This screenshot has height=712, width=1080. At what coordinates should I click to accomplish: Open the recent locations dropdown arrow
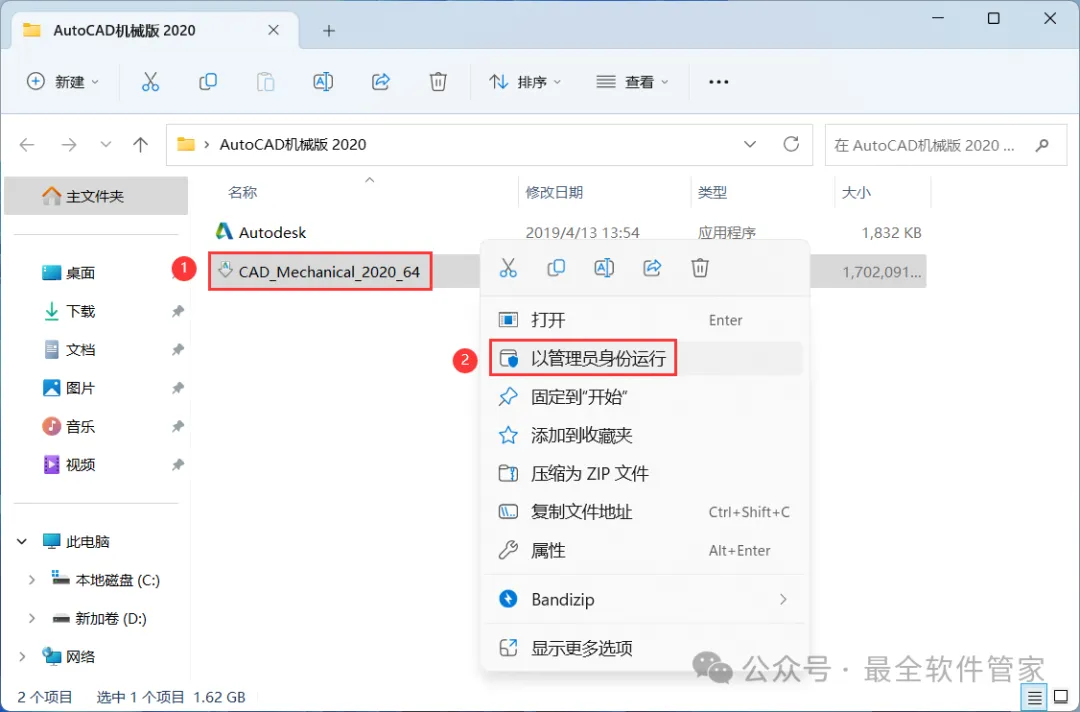pos(105,145)
